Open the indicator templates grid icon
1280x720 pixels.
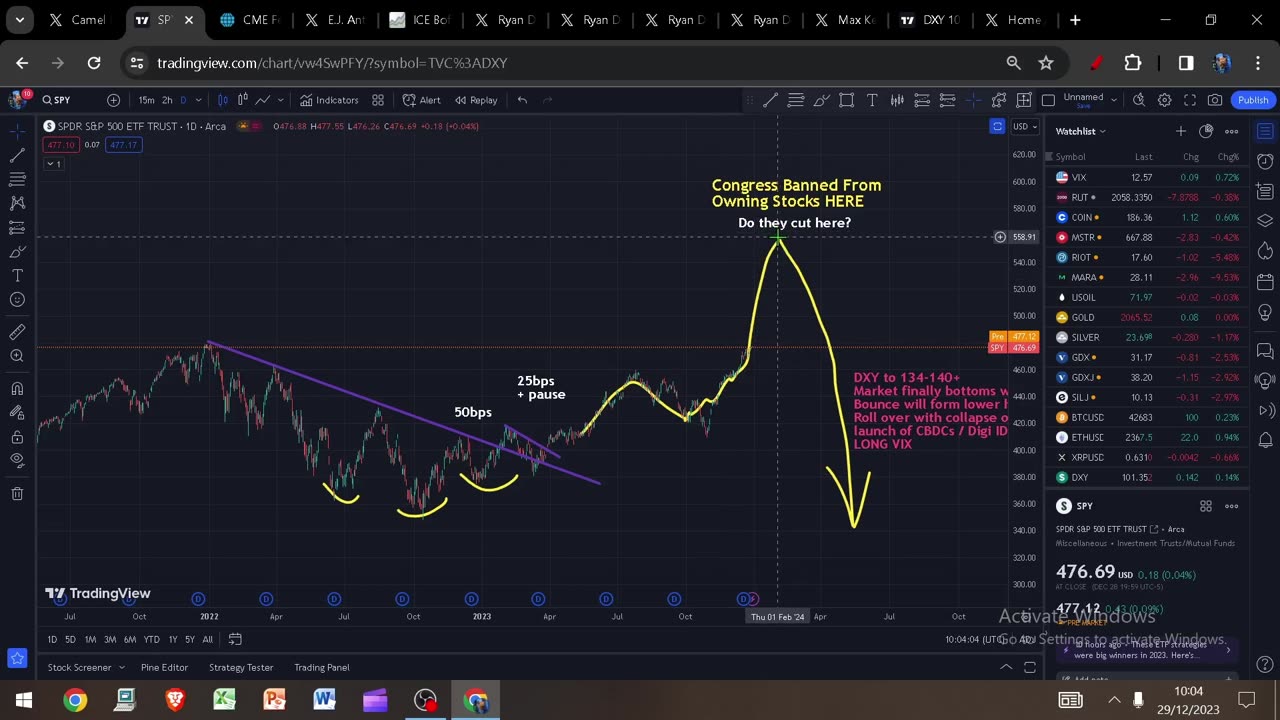[378, 100]
